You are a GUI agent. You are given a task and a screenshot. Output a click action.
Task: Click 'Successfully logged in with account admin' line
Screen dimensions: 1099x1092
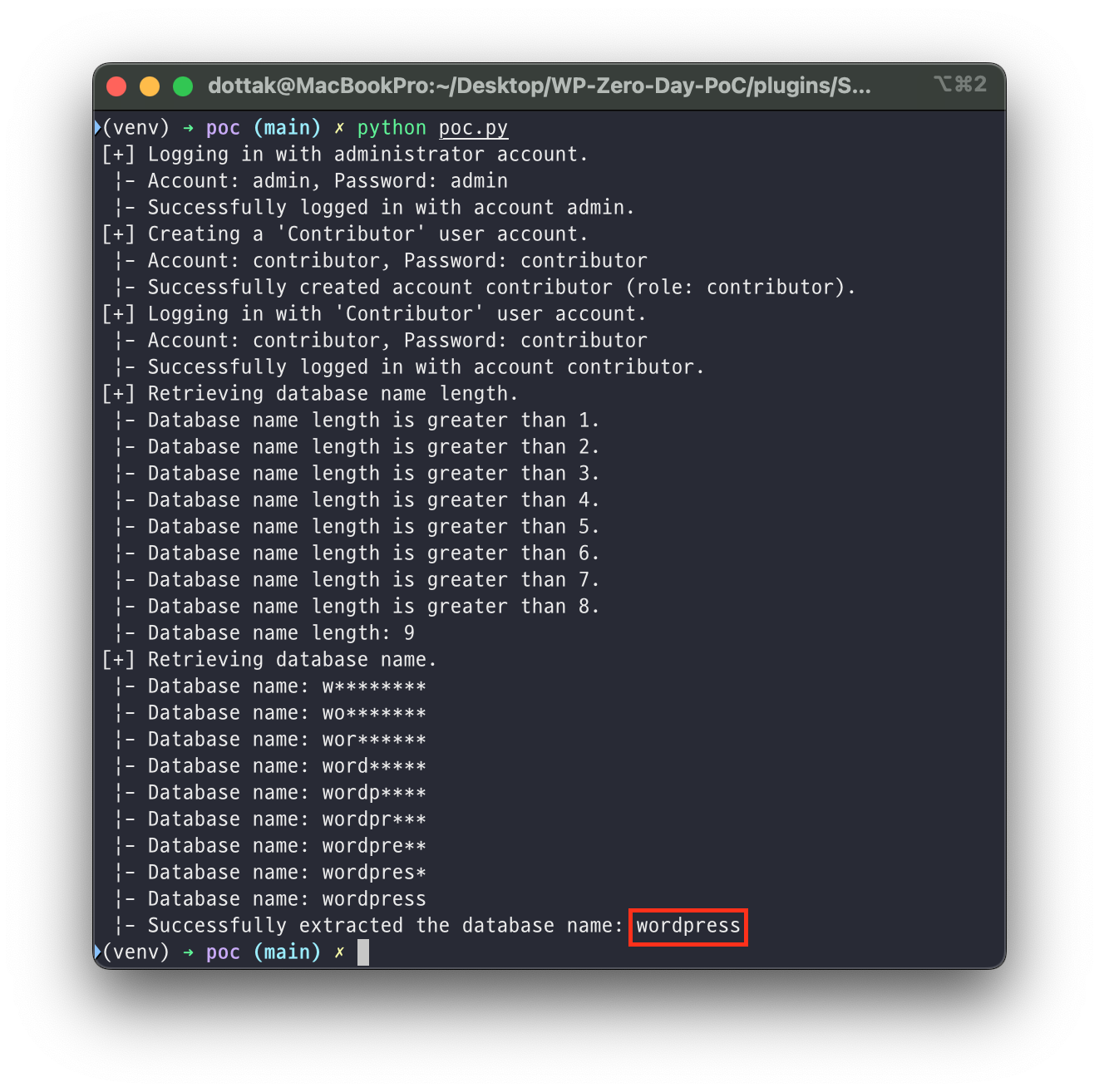[376, 208]
